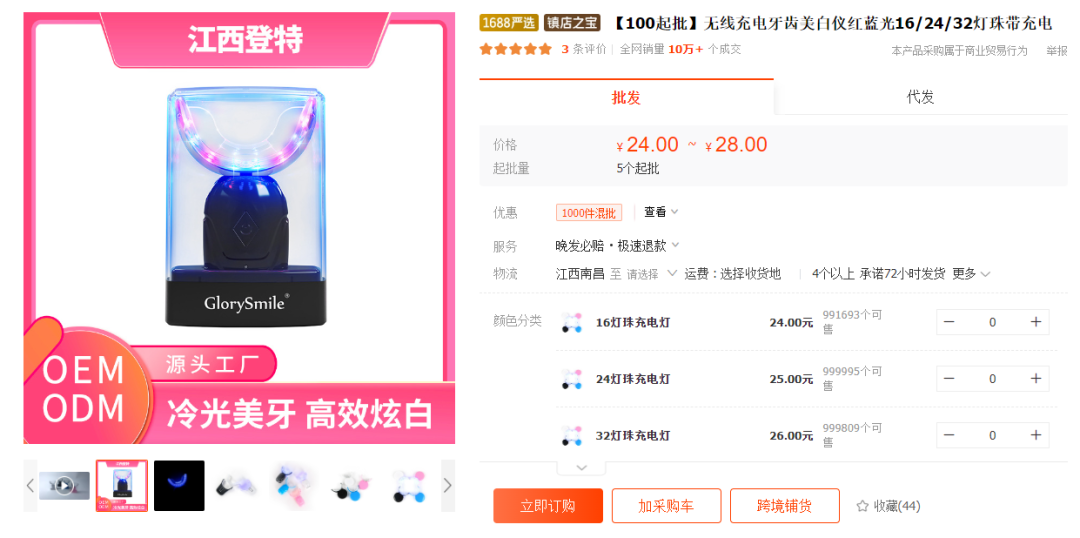This screenshot has height=538, width=1080.
Task: Increase quantity of 32灯珠充电灯
Action: pyautogui.click(x=1035, y=435)
